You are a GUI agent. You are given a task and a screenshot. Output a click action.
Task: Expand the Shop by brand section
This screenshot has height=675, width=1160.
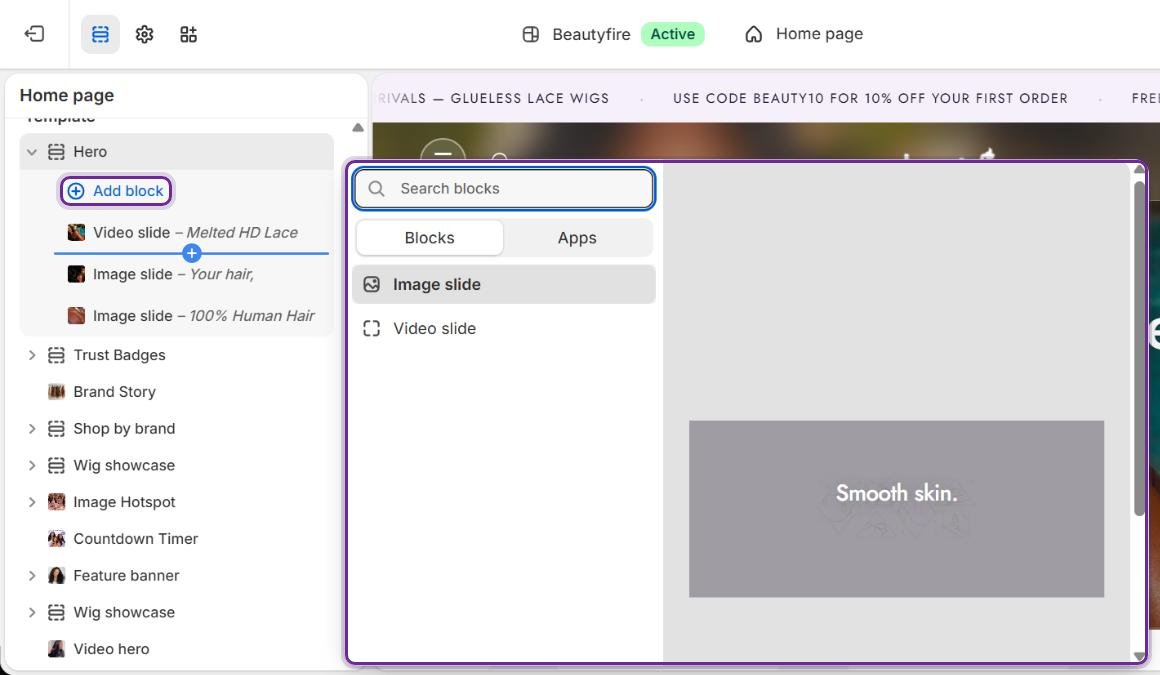[x=32, y=429]
